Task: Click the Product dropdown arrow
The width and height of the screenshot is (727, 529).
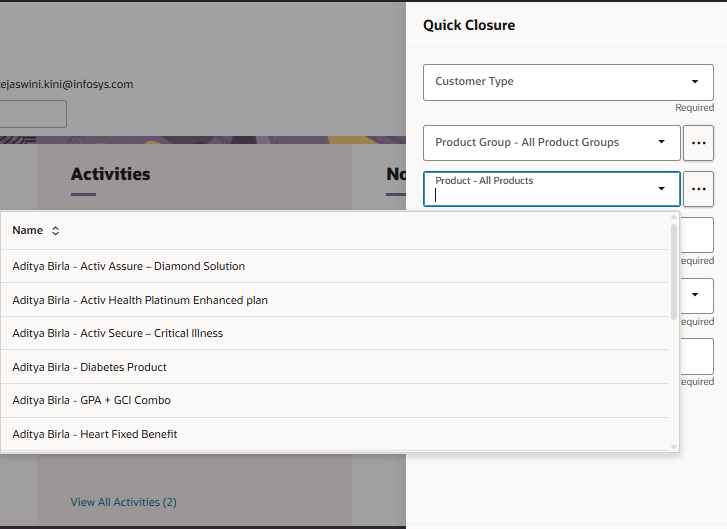Action: point(662,188)
